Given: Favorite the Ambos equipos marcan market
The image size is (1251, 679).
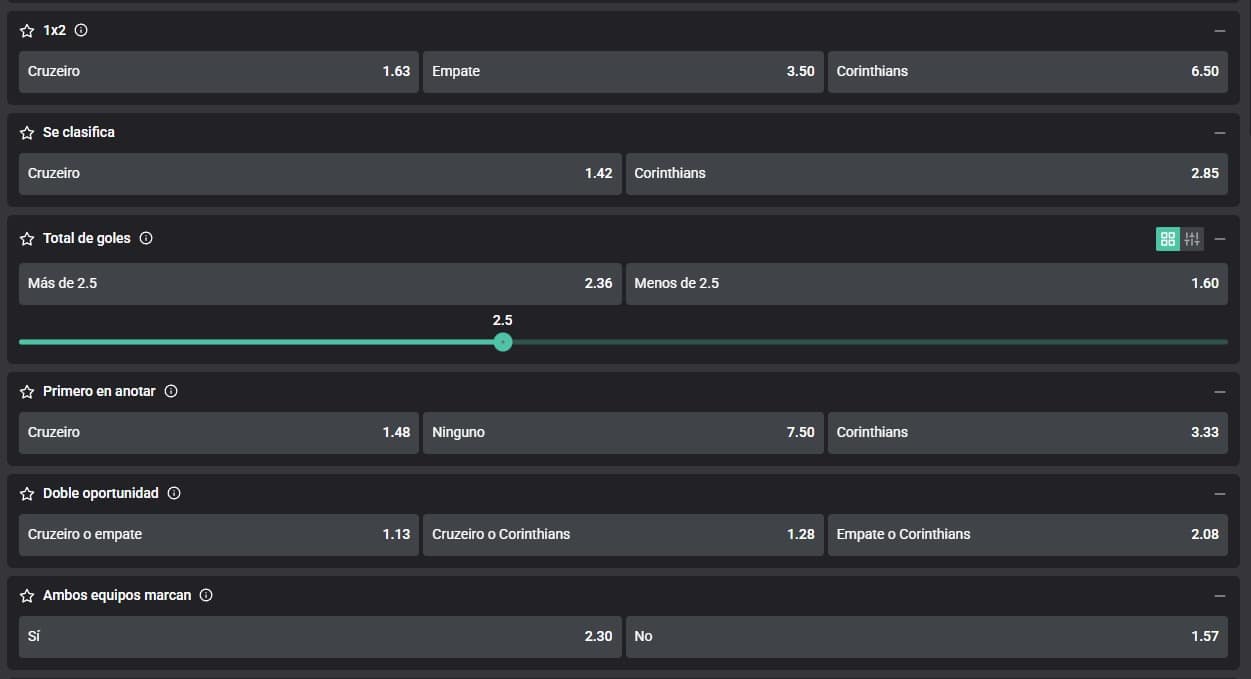Looking at the screenshot, I should click(x=27, y=596).
